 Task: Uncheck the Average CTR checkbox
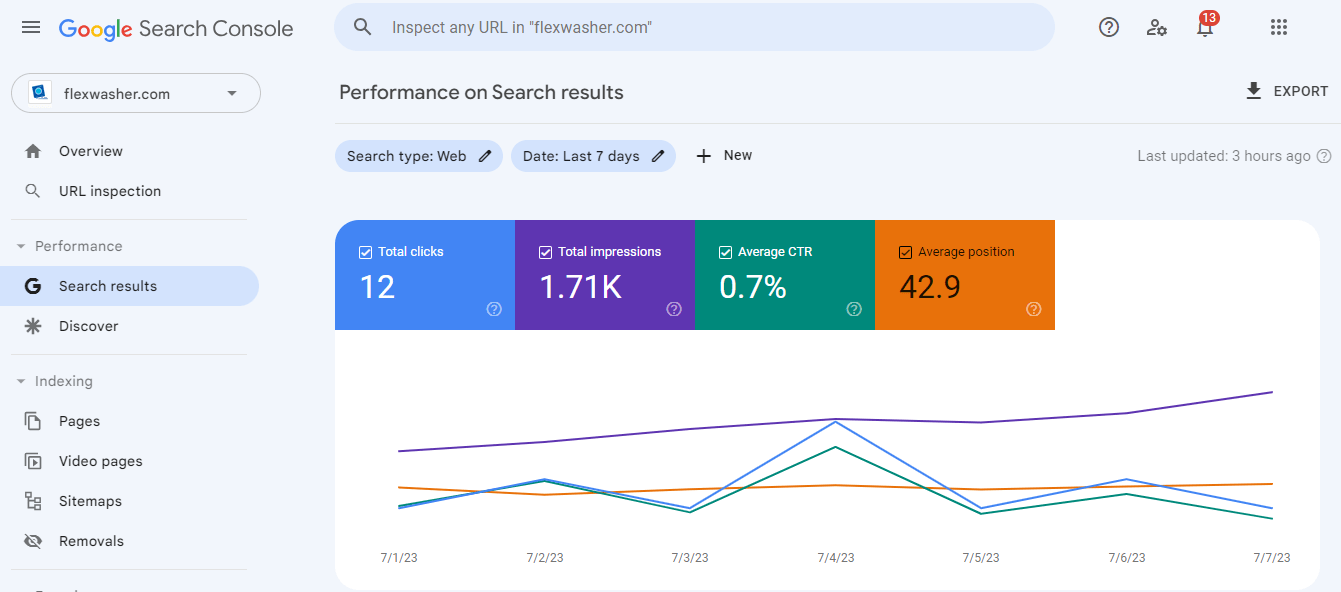725,252
